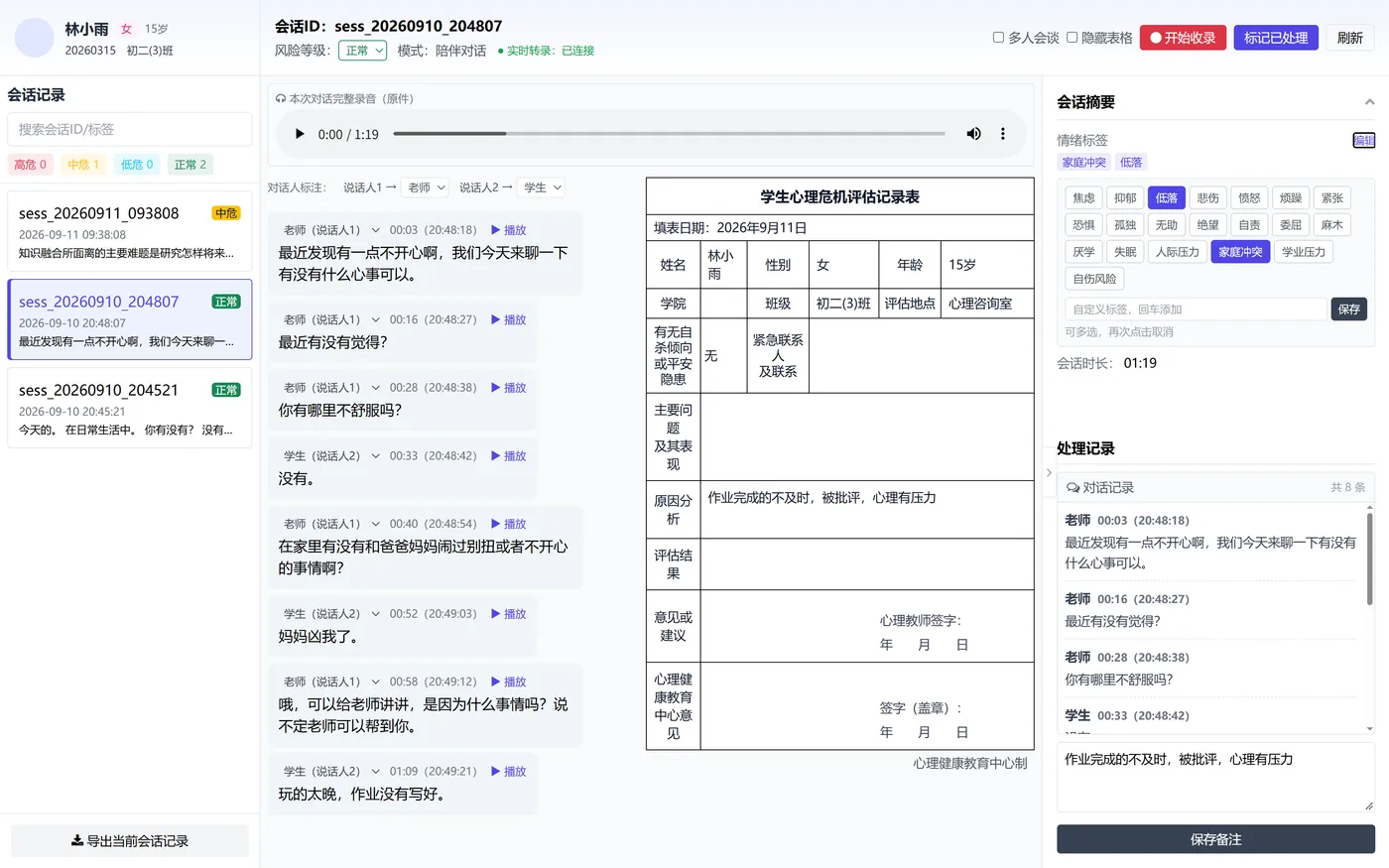The image size is (1389, 868).
Task: Play the 00:58 teacher message
Action: [509, 682]
